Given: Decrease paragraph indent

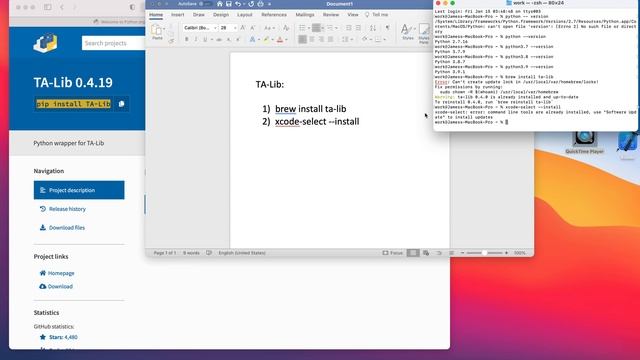Looking at the screenshot, I should click(x=349, y=28).
